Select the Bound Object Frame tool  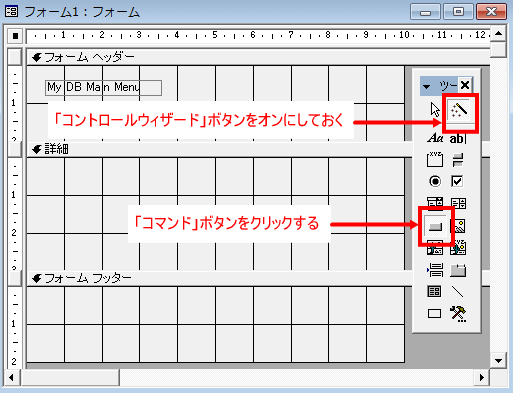tap(458, 248)
